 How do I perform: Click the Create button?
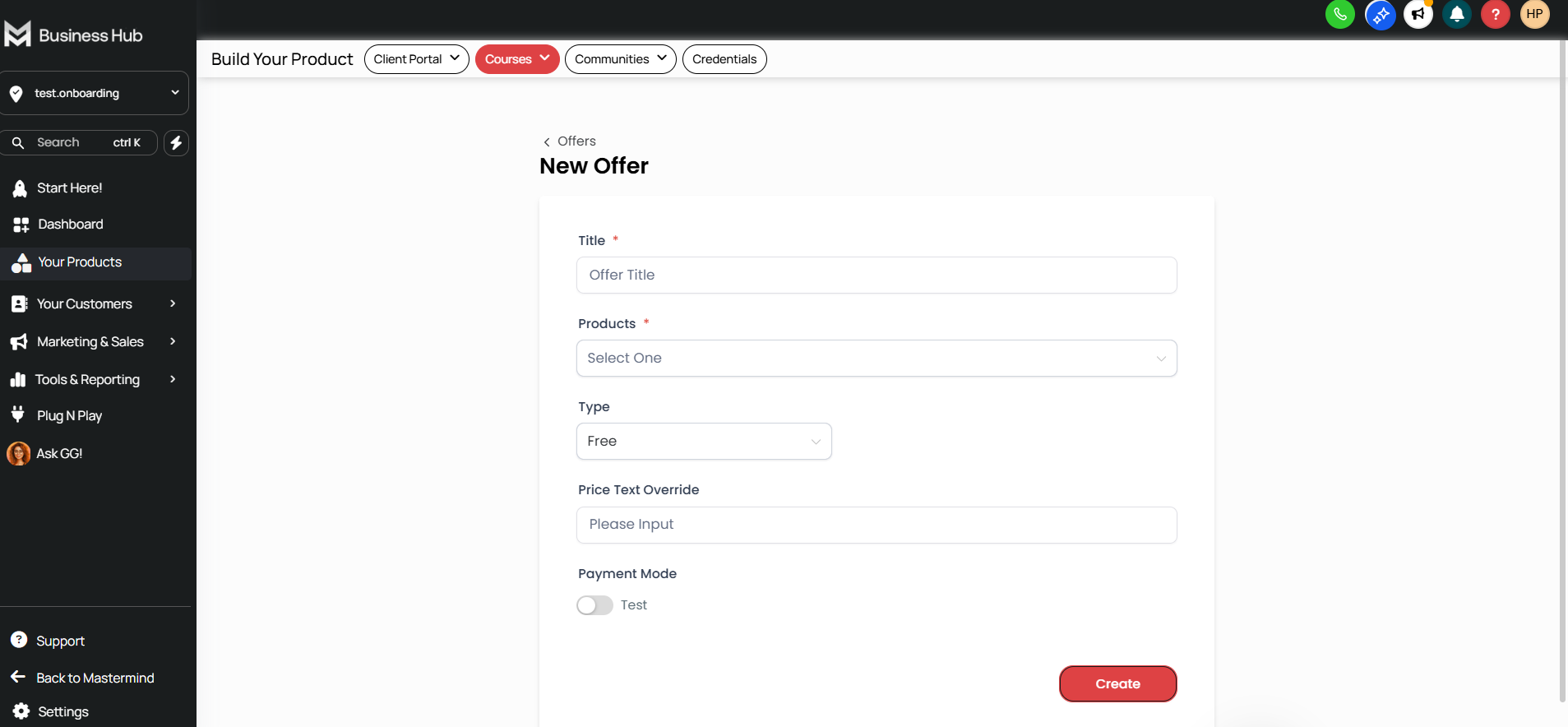click(x=1117, y=683)
